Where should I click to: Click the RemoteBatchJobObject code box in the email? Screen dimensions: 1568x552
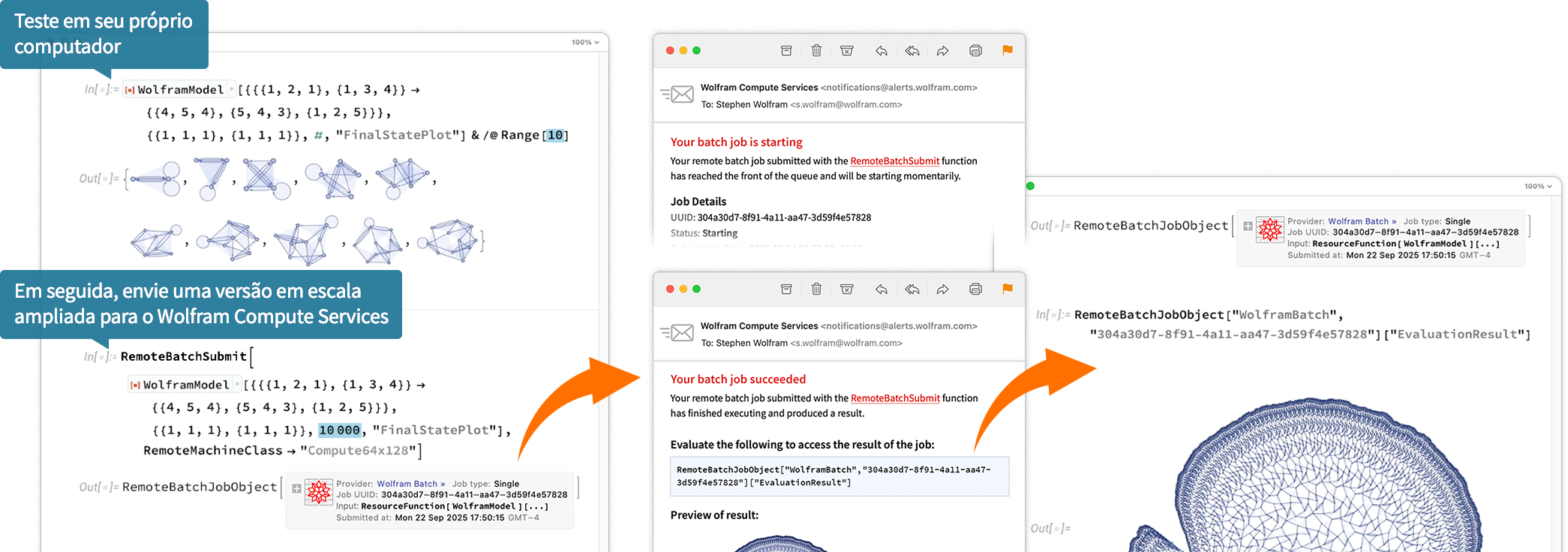(839, 476)
